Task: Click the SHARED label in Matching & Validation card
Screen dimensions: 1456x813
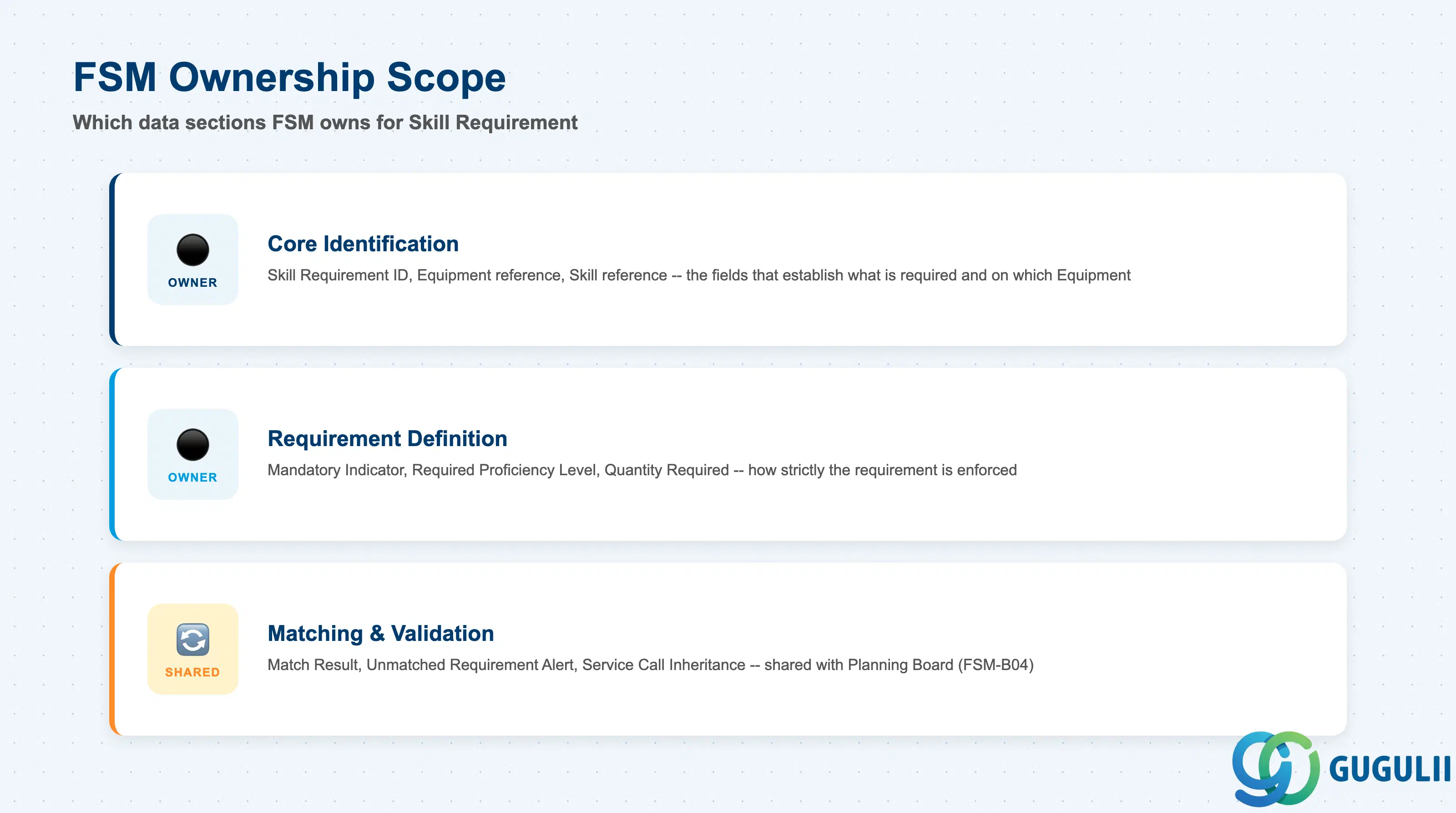Action: coord(192,672)
